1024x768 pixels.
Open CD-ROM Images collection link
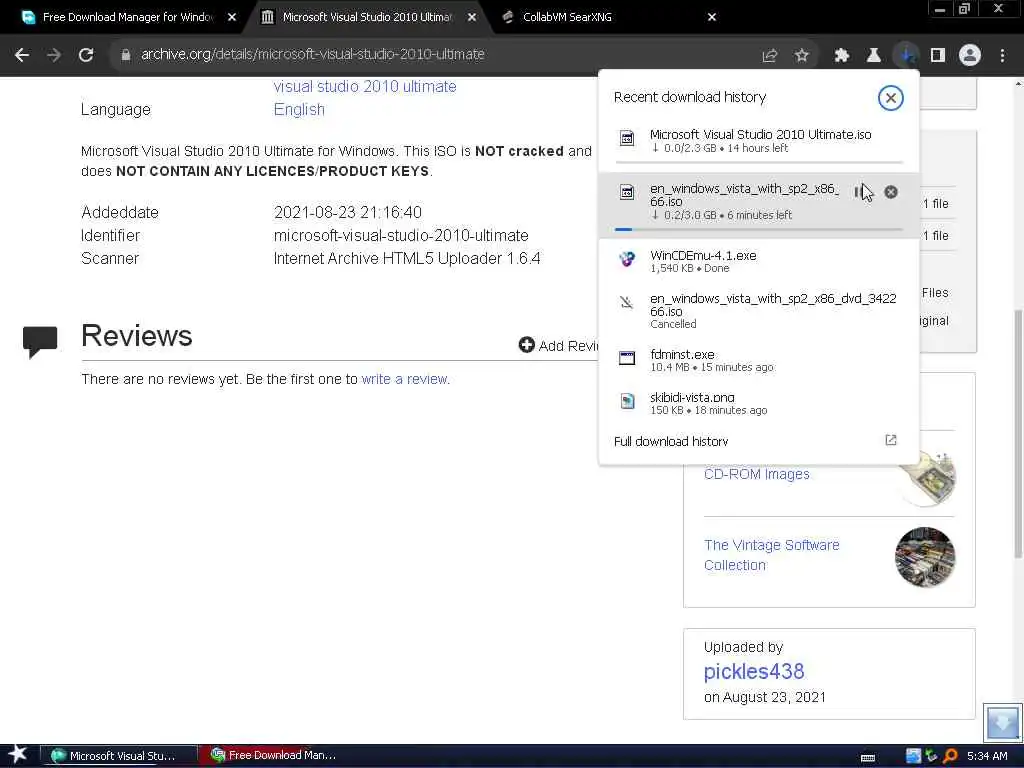tap(756, 474)
